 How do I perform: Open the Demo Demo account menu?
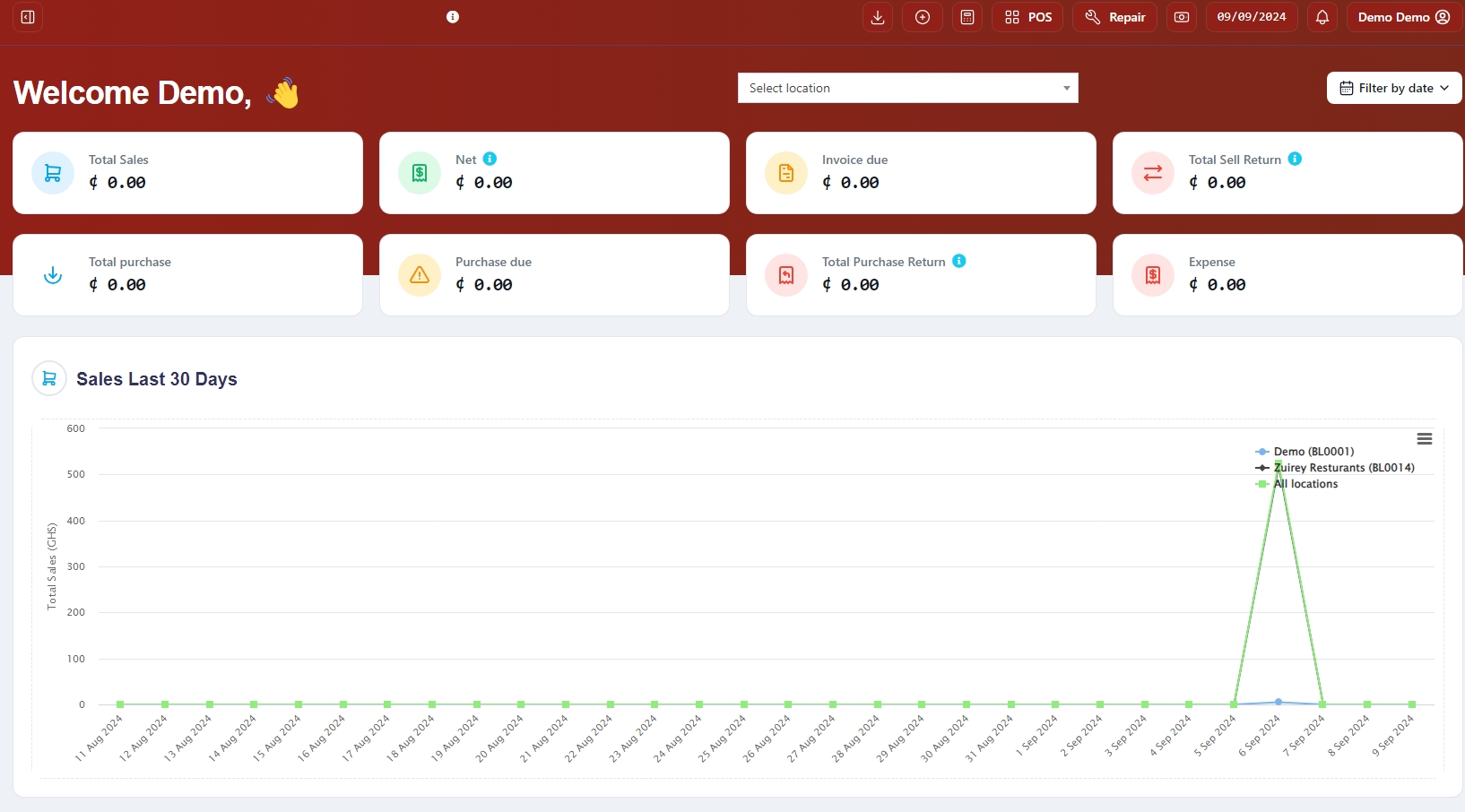(x=1401, y=17)
